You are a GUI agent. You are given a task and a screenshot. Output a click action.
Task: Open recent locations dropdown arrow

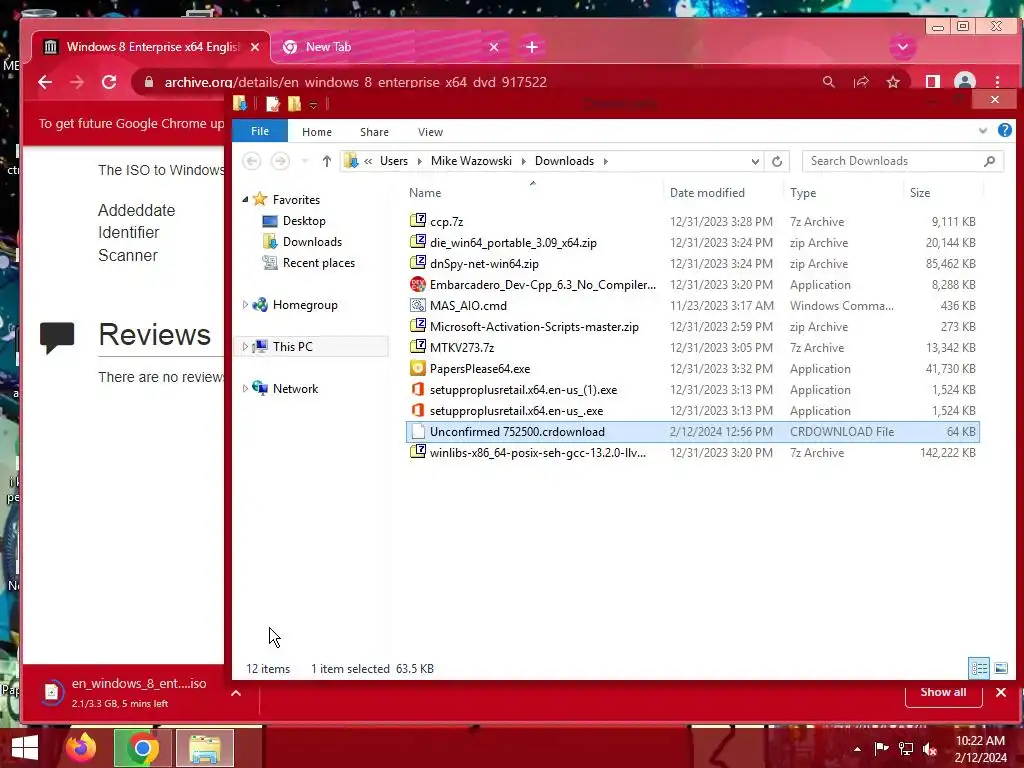(x=304, y=161)
